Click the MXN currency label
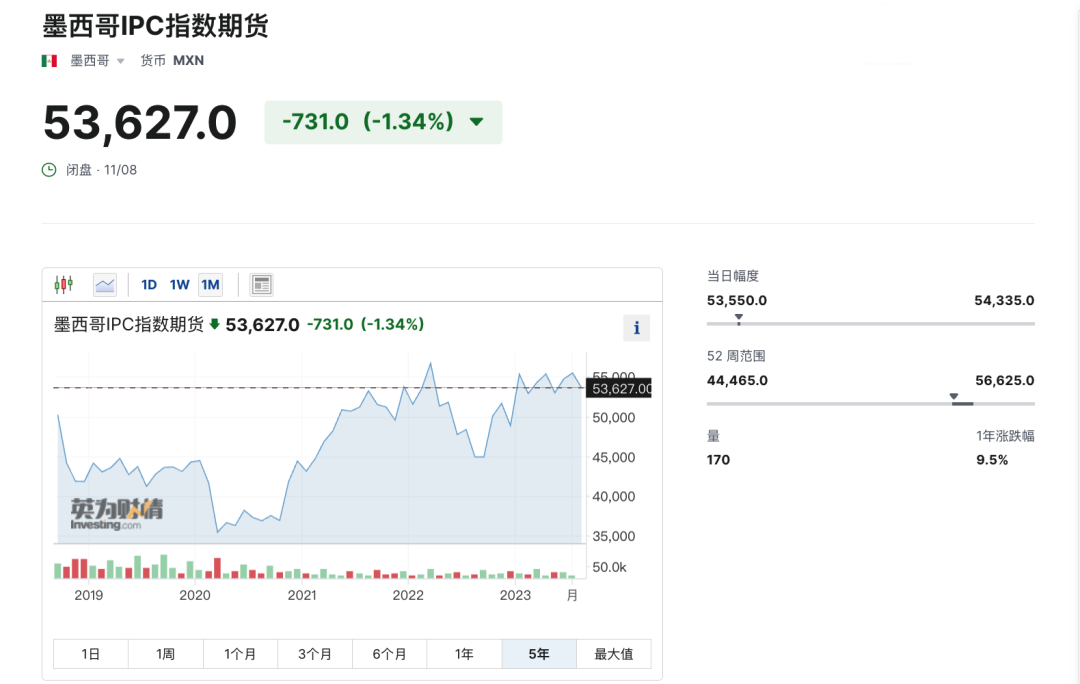1080x684 pixels. click(x=188, y=61)
